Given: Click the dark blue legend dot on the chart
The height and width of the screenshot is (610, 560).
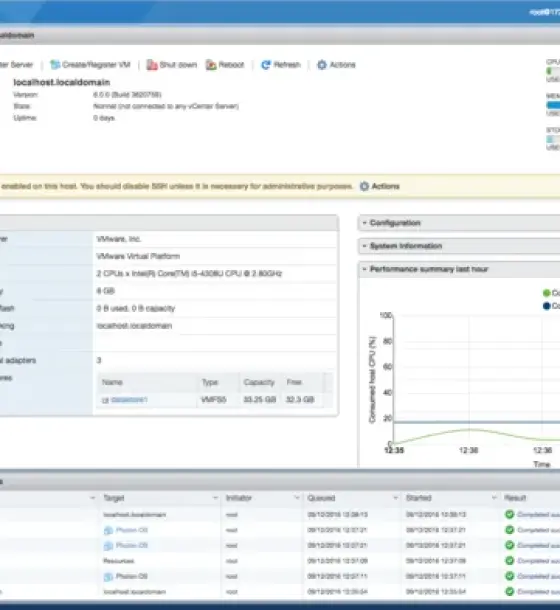Looking at the screenshot, I should click(x=546, y=306).
